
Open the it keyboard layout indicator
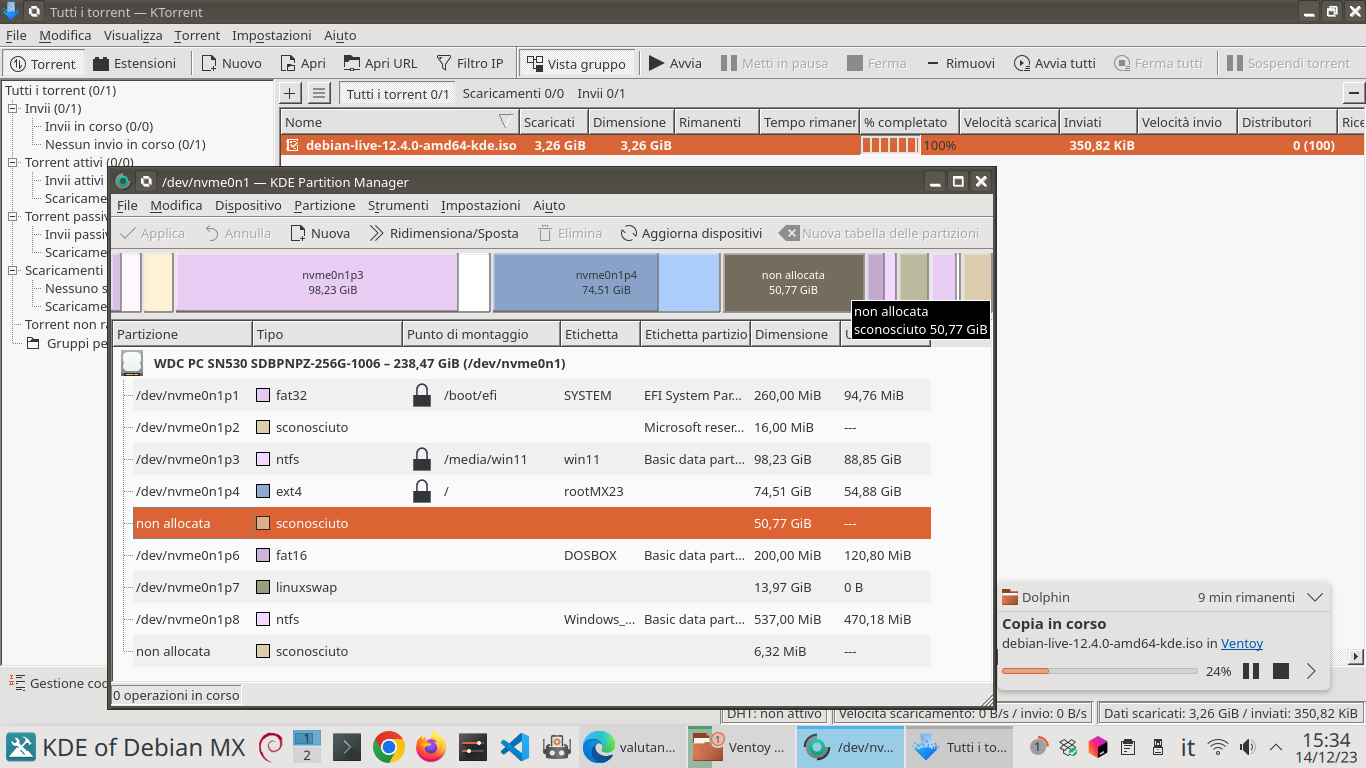[1189, 747]
